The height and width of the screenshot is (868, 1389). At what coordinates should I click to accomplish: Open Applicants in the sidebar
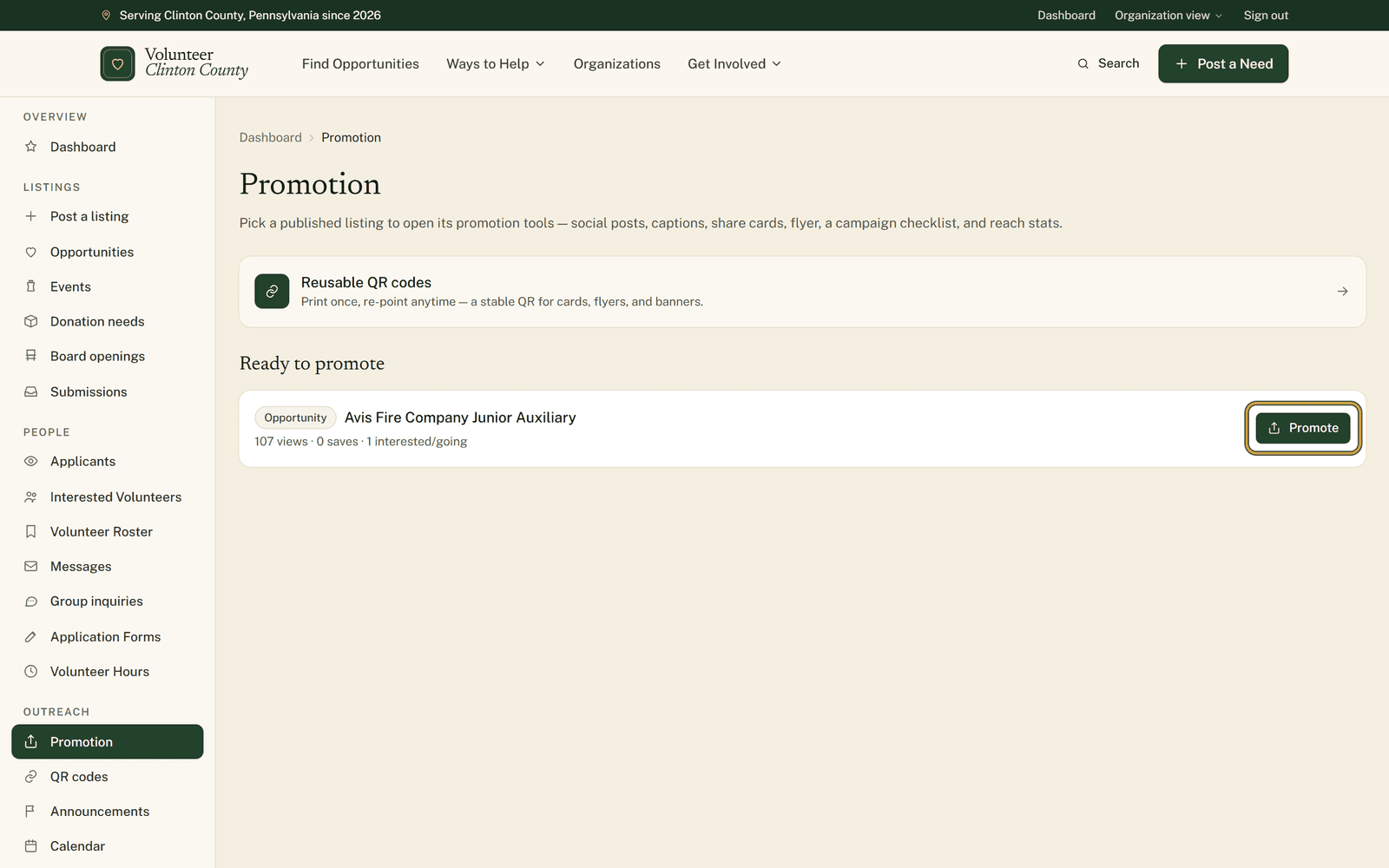[108, 461]
